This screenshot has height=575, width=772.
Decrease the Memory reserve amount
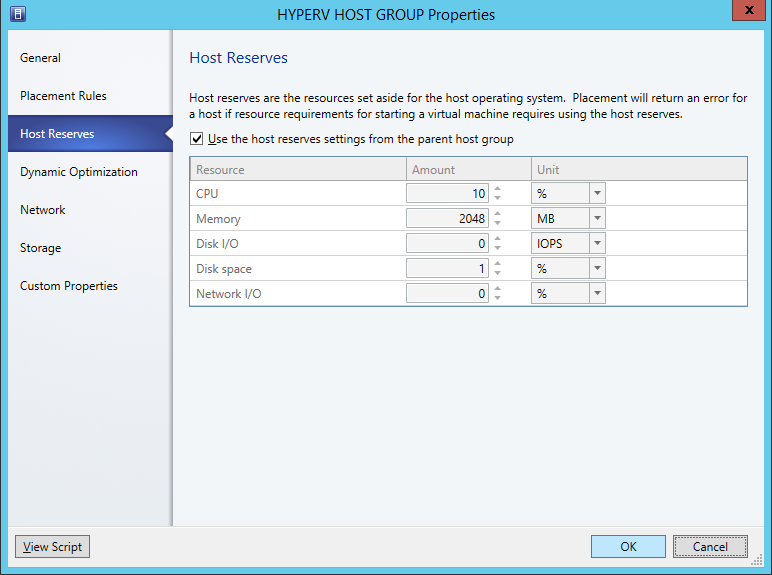(497, 223)
